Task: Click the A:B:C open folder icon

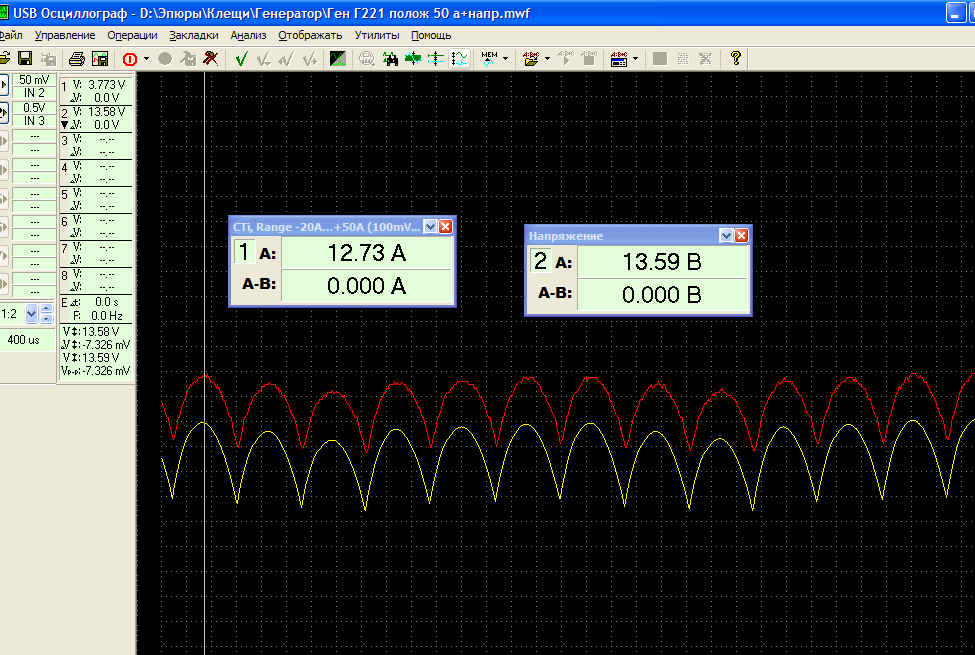Action: coord(531,59)
